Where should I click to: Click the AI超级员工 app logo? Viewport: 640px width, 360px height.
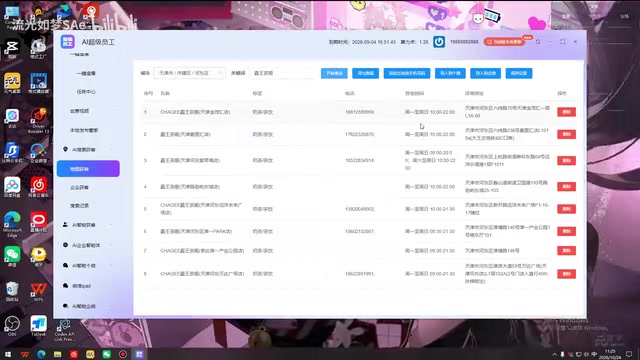pyautogui.click(x=68, y=42)
